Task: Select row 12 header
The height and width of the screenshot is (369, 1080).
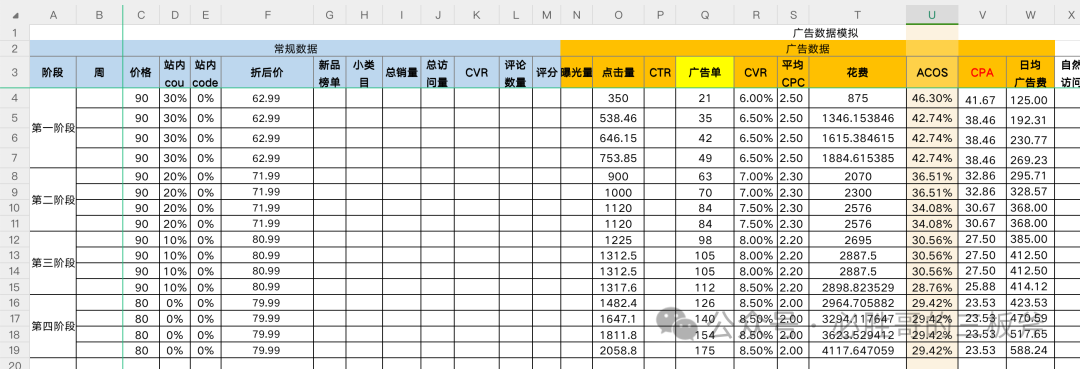Action: click(x=14, y=240)
